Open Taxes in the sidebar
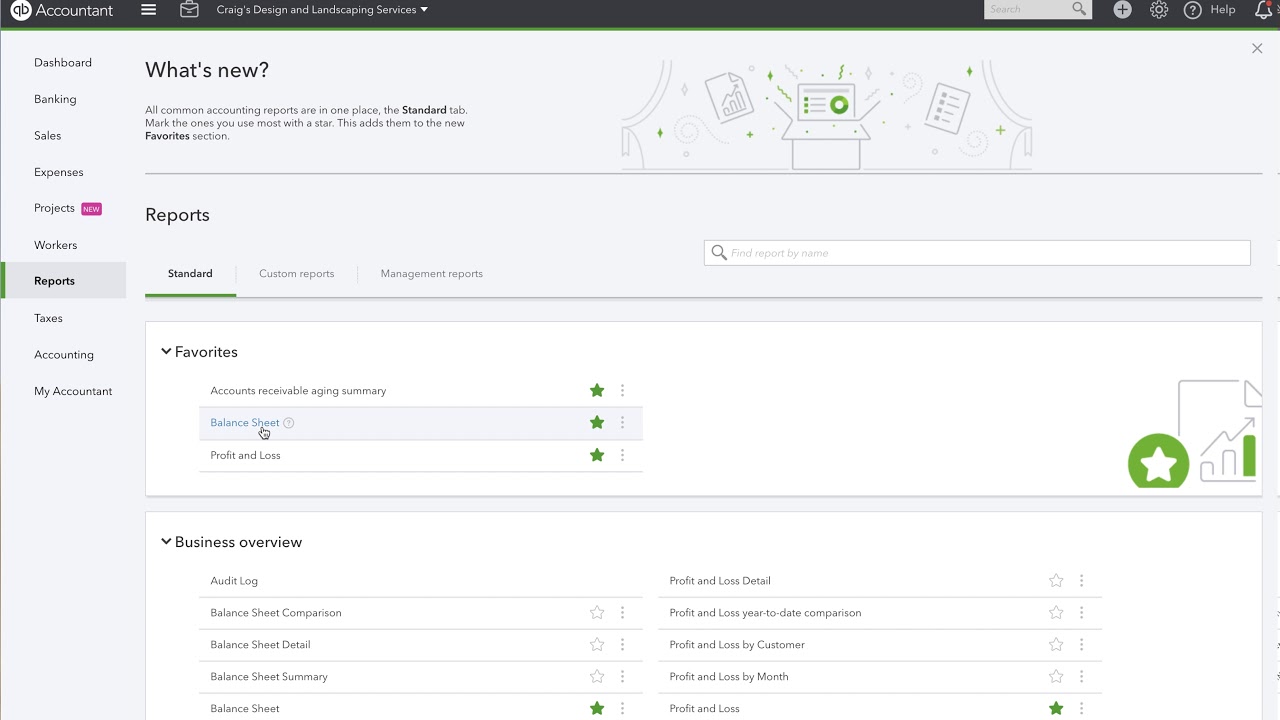The width and height of the screenshot is (1280, 720). coord(48,318)
